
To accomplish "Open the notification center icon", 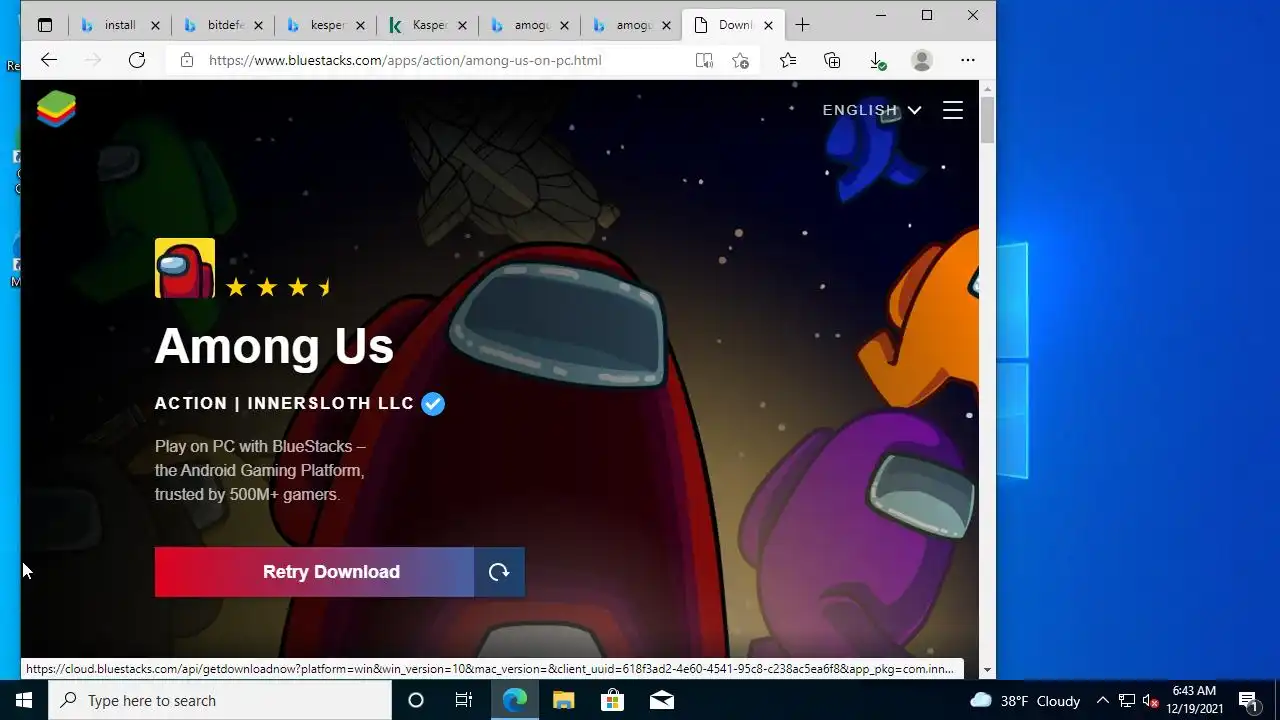I will coord(1248,700).
